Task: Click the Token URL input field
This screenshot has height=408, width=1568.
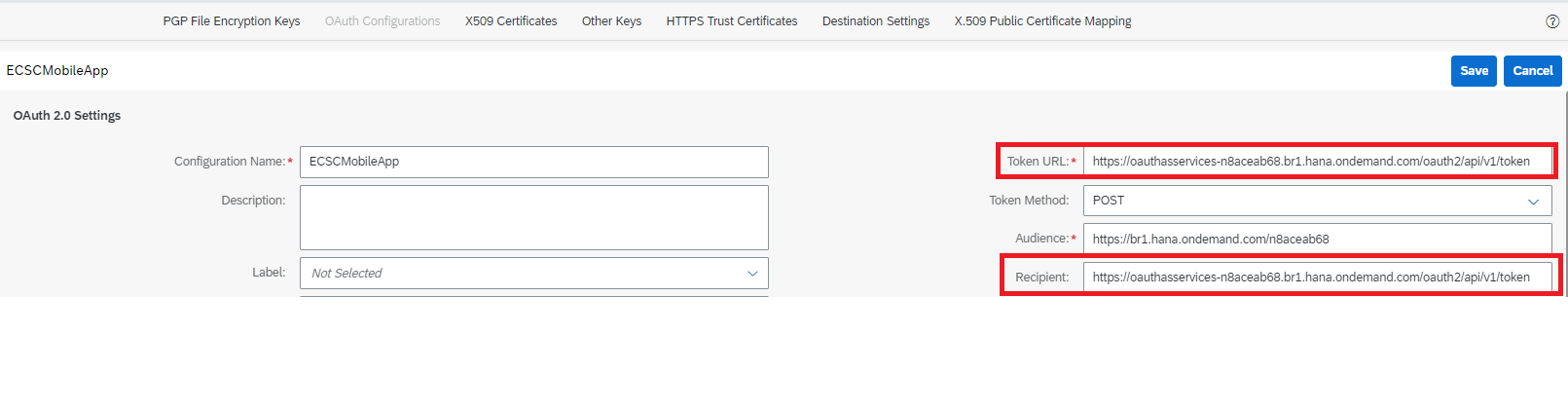Action: tap(1318, 162)
